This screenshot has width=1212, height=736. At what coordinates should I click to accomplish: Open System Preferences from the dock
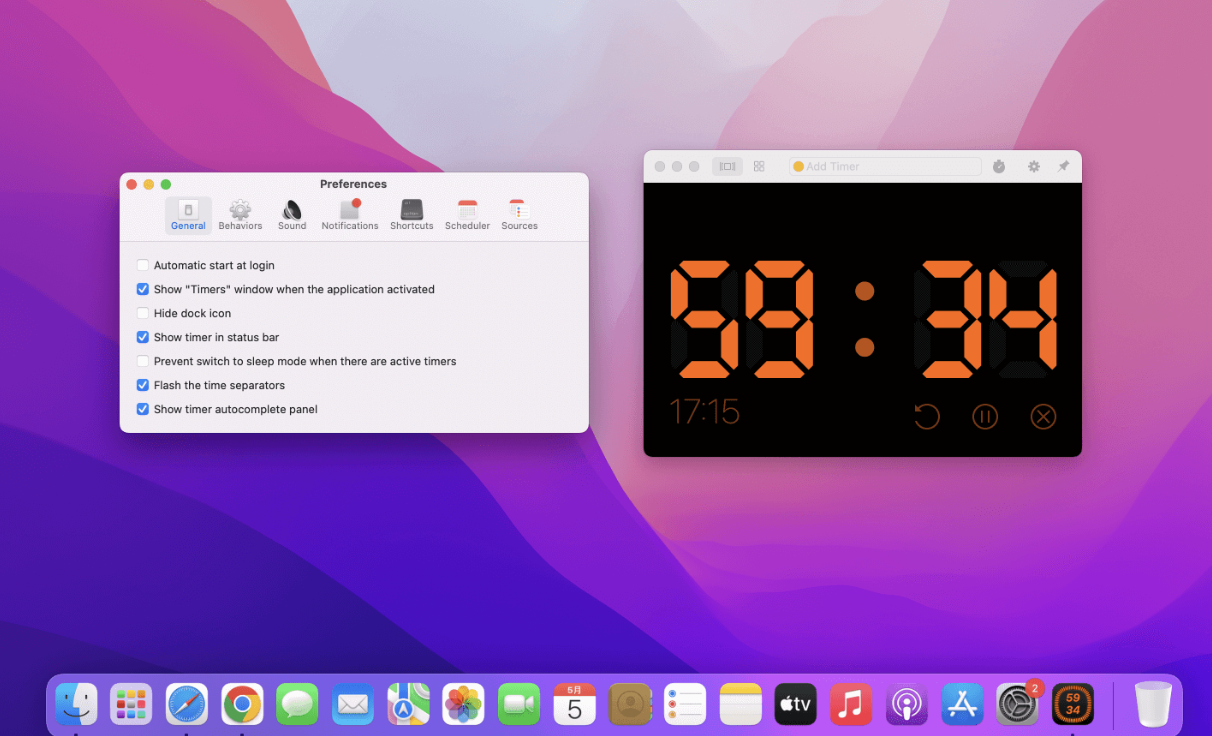pyautogui.click(x=1017, y=704)
